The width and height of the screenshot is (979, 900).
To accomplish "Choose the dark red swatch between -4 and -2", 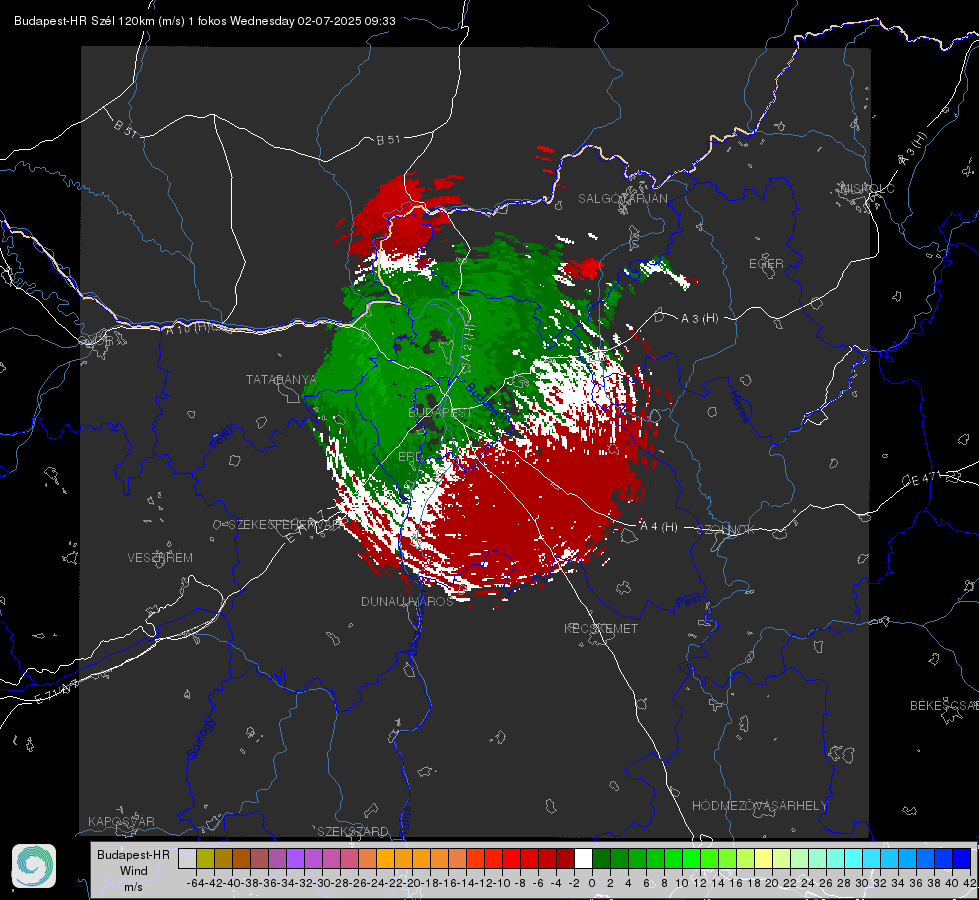I will click(x=565, y=859).
